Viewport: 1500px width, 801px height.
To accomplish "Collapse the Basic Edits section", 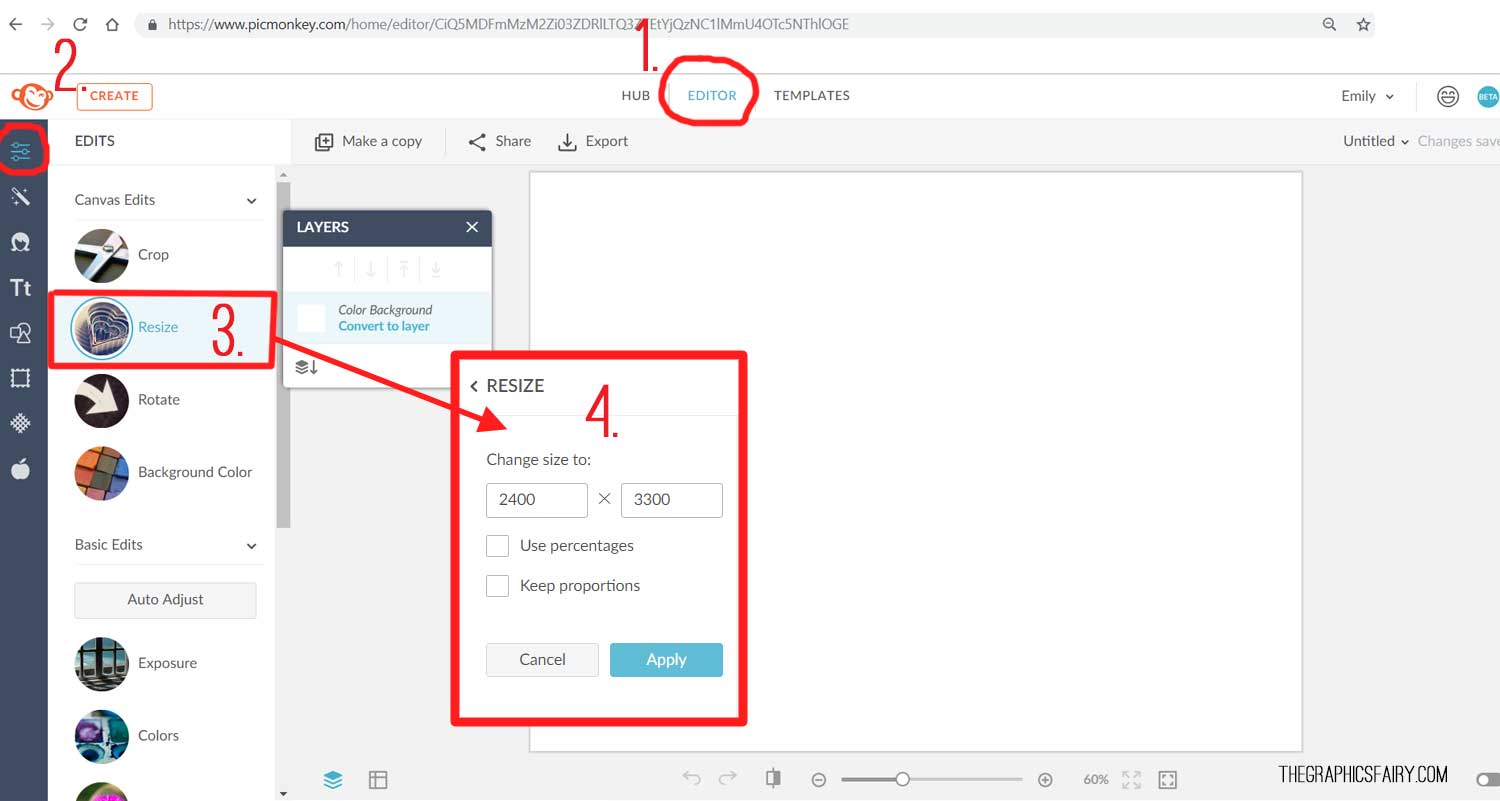I will tap(252, 546).
